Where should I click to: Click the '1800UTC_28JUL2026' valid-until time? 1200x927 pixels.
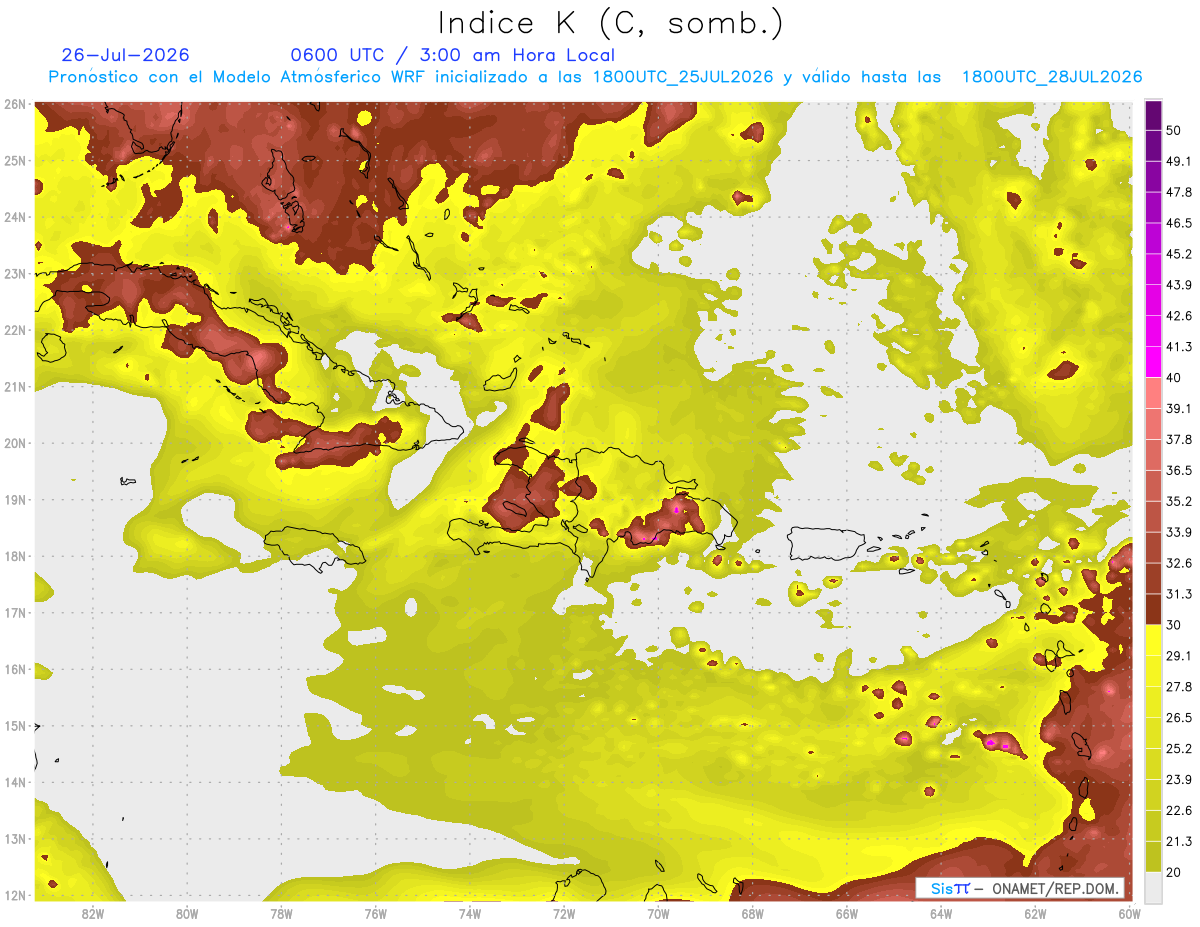pyautogui.click(x=1052, y=77)
